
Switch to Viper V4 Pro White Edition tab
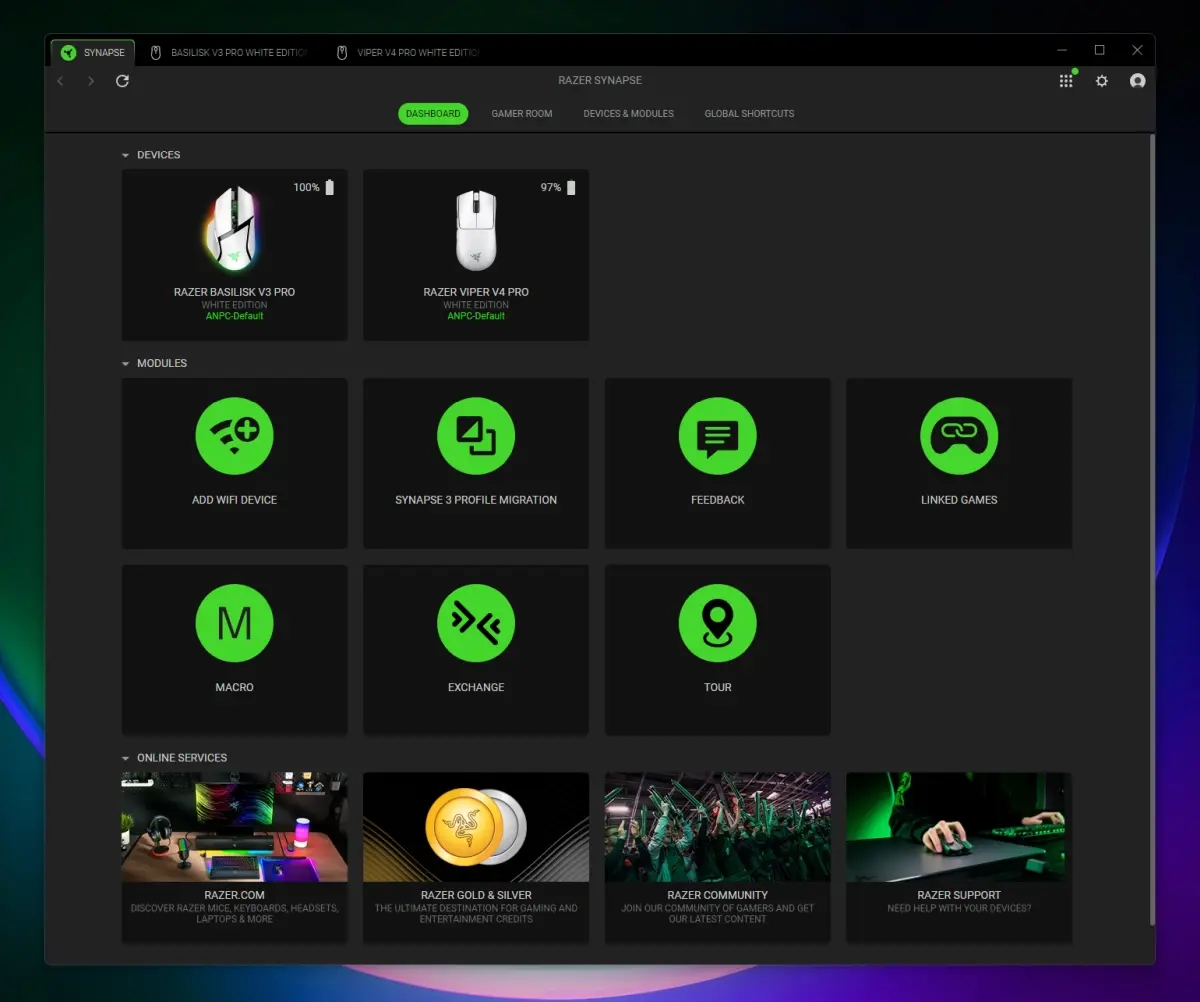point(409,52)
